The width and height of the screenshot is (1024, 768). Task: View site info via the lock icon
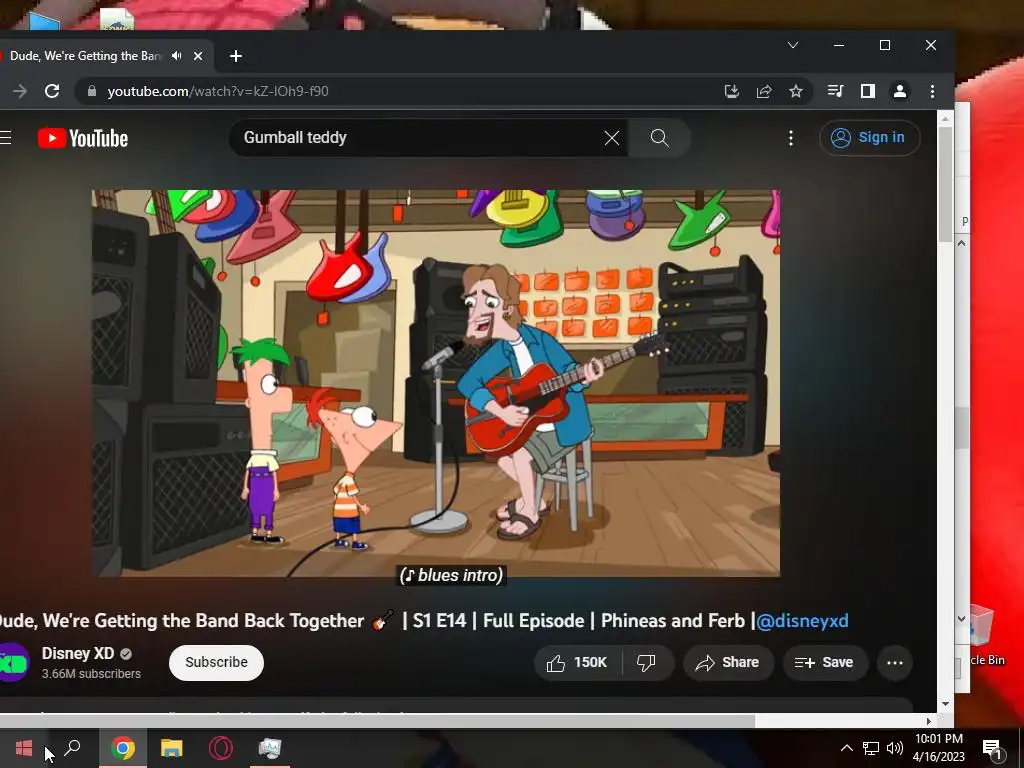(x=92, y=91)
